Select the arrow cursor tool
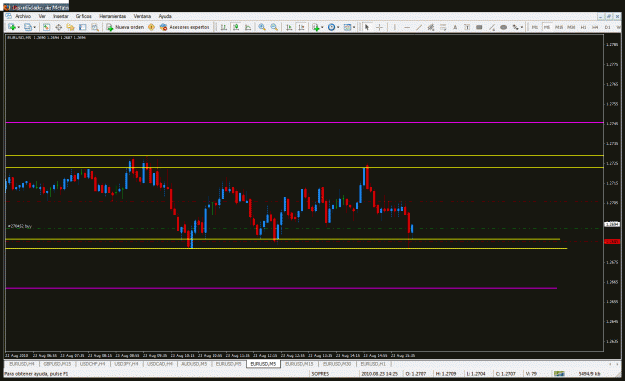Screen dimensions: 625x381 [367, 27]
